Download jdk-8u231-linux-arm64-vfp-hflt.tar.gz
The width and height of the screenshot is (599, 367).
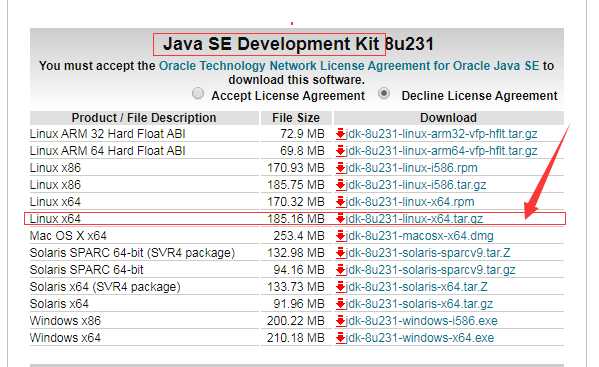coord(442,151)
